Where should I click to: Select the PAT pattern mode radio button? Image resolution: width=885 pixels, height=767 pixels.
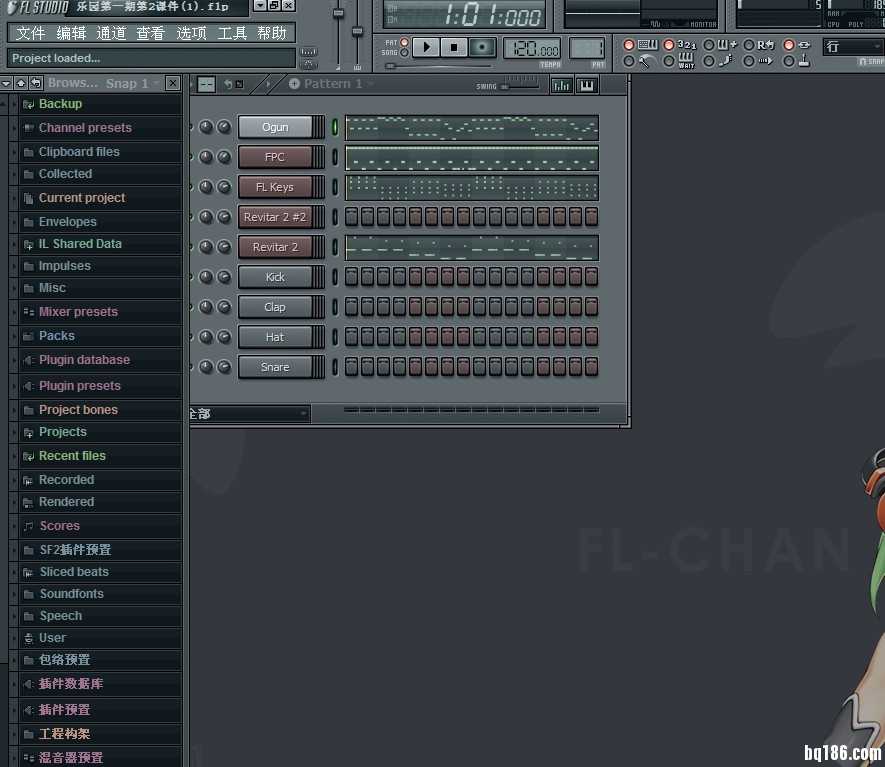[x=404, y=42]
